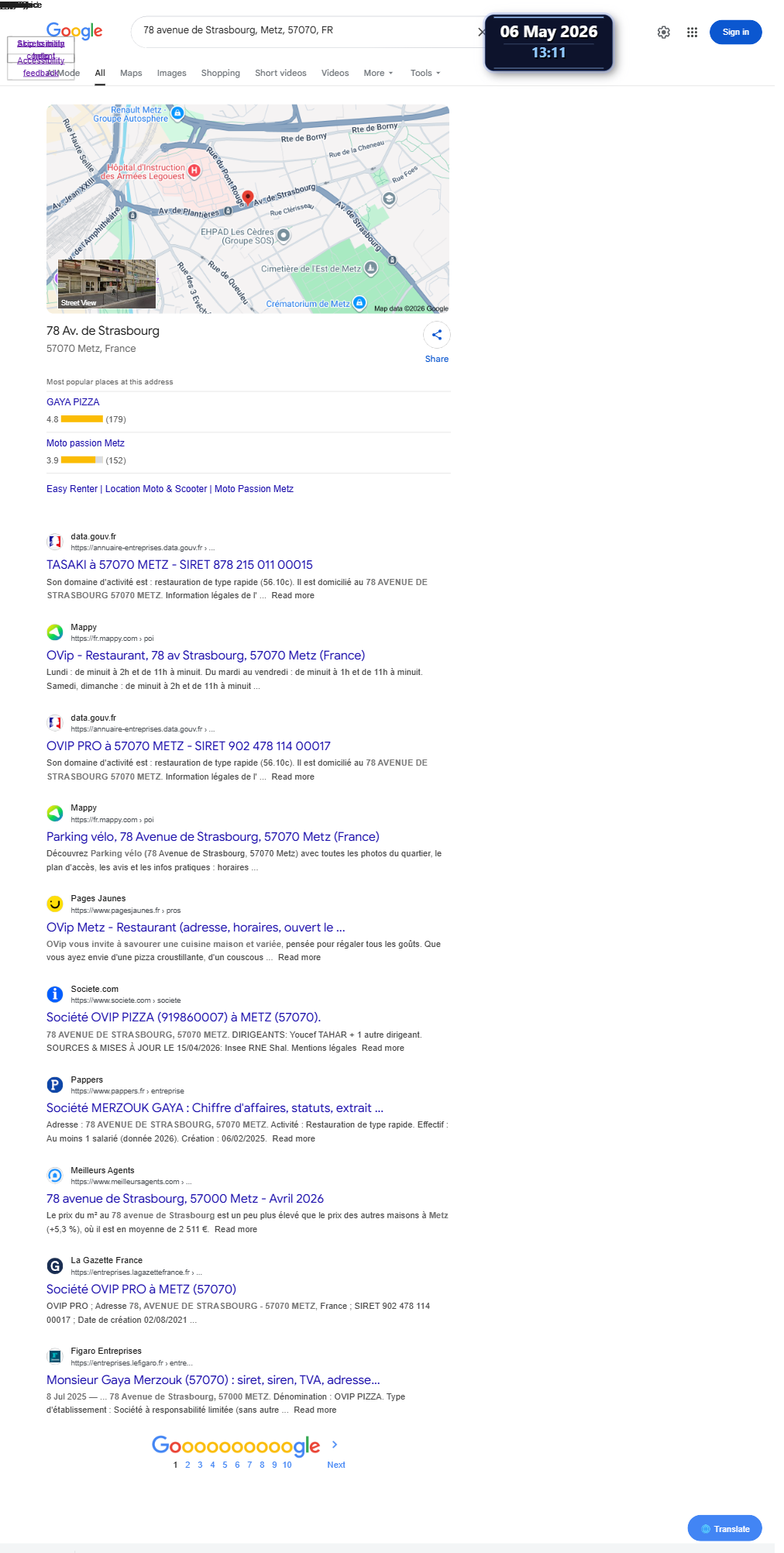Image resolution: width=784 pixels, height=1553 pixels.
Task: Open the Moto passion Metz link
Action: (85, 443)
